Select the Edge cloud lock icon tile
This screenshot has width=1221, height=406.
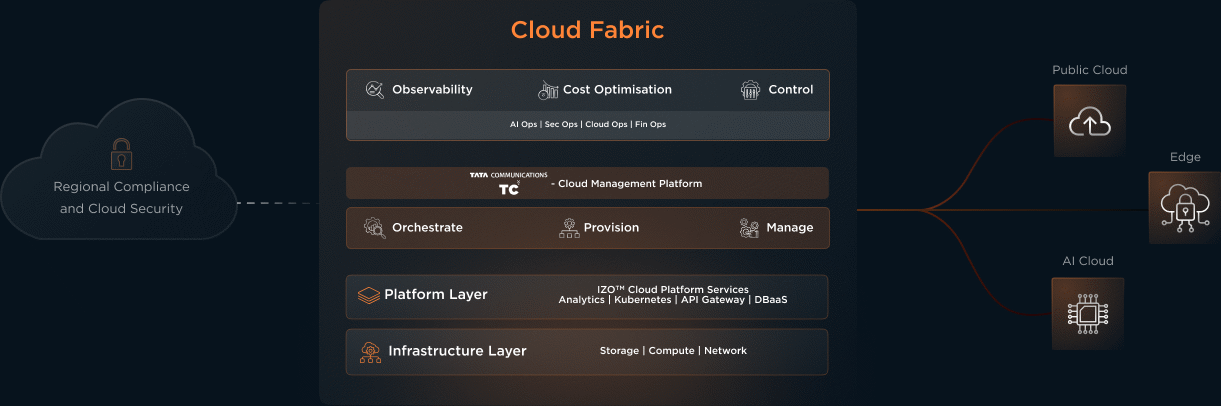(1185, 207)
